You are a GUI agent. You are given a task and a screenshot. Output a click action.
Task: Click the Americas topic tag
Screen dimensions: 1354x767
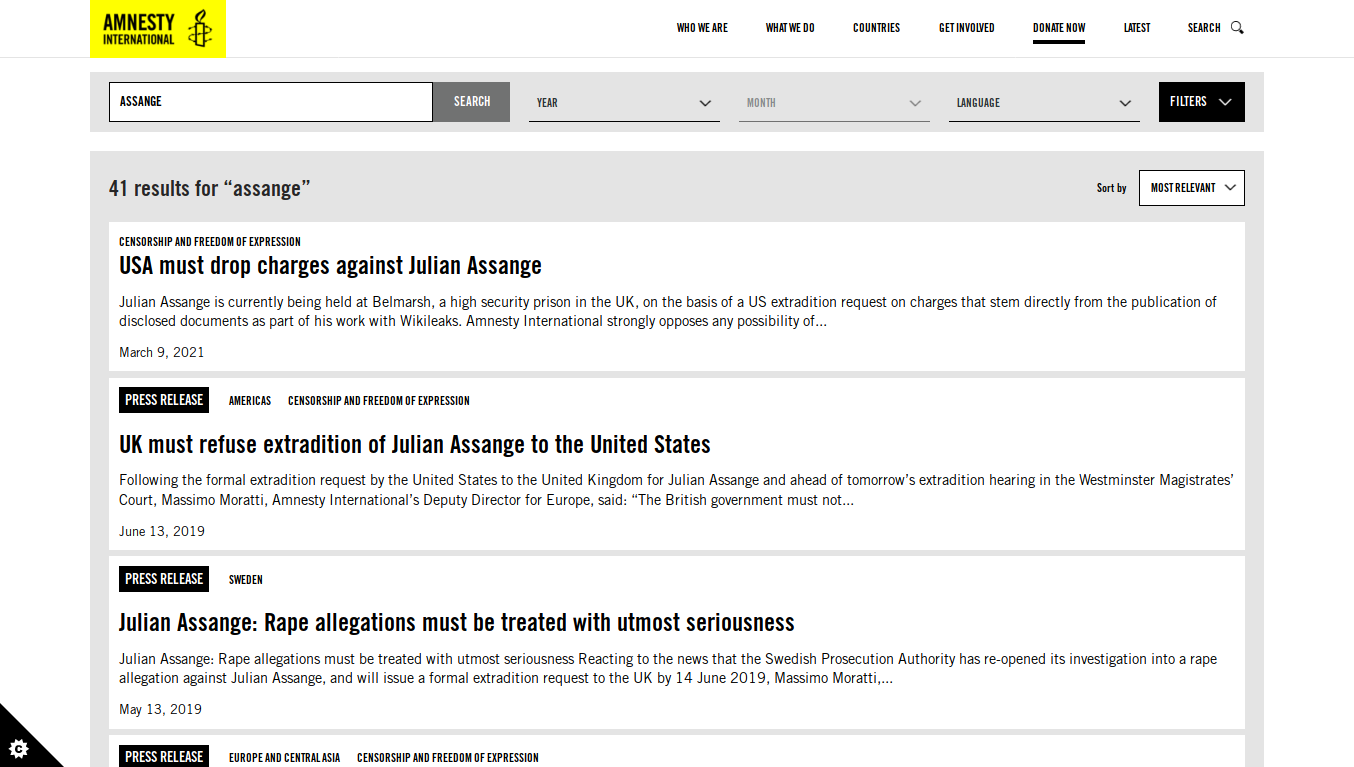[250, 401]
